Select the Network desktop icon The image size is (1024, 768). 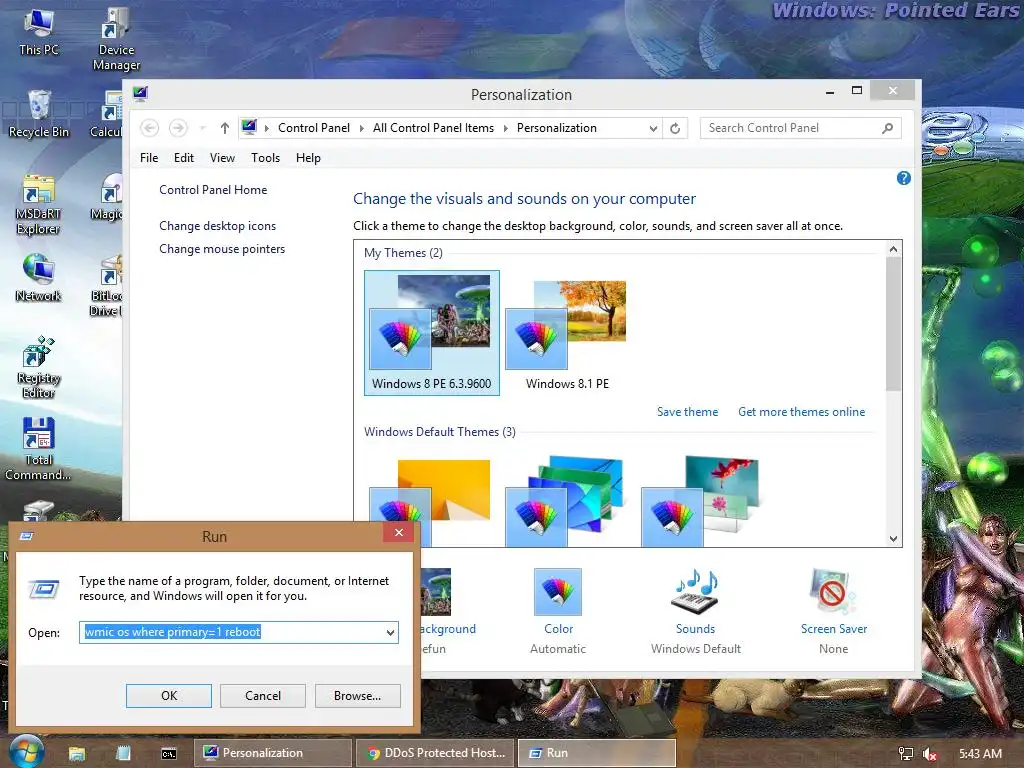39,278
